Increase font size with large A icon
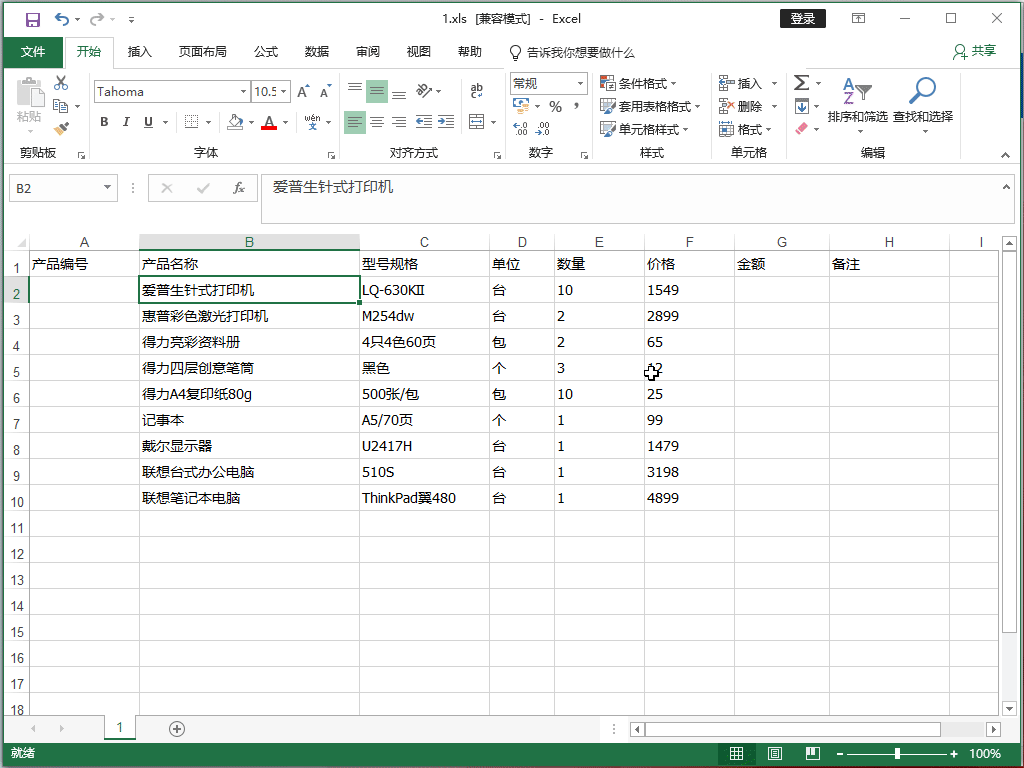The height and width of the screenshot is (768, 1024). 303,91
